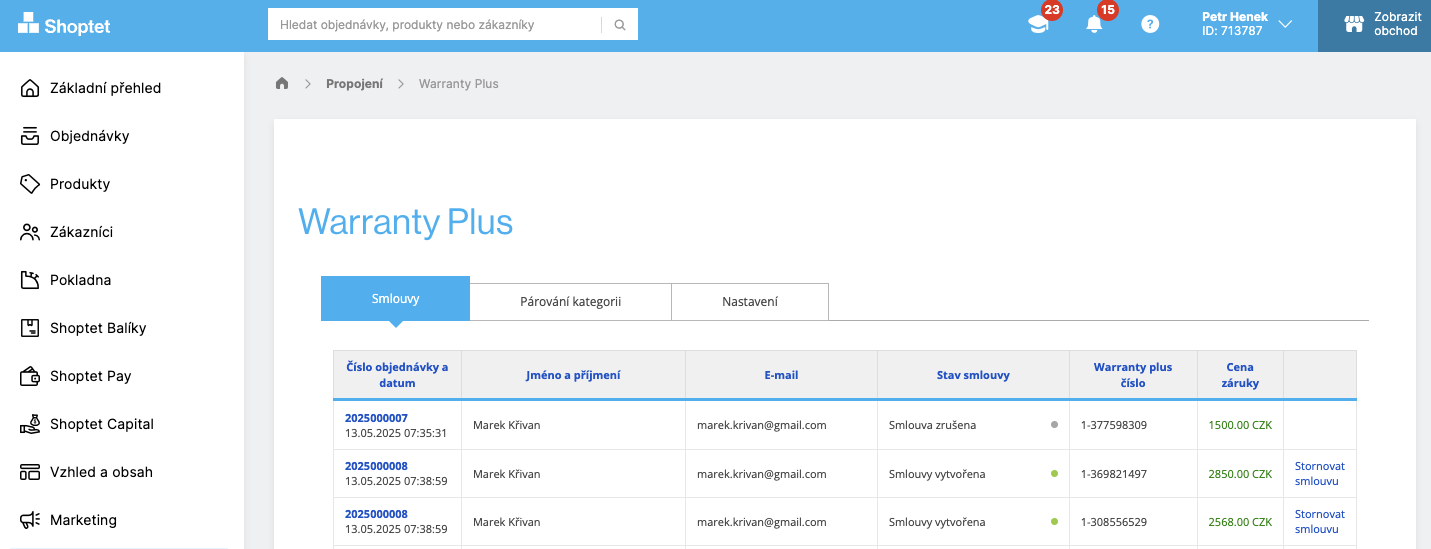1431x549 pixels.
Task: Open Objednávky in the sidebar
Action: 89,136
